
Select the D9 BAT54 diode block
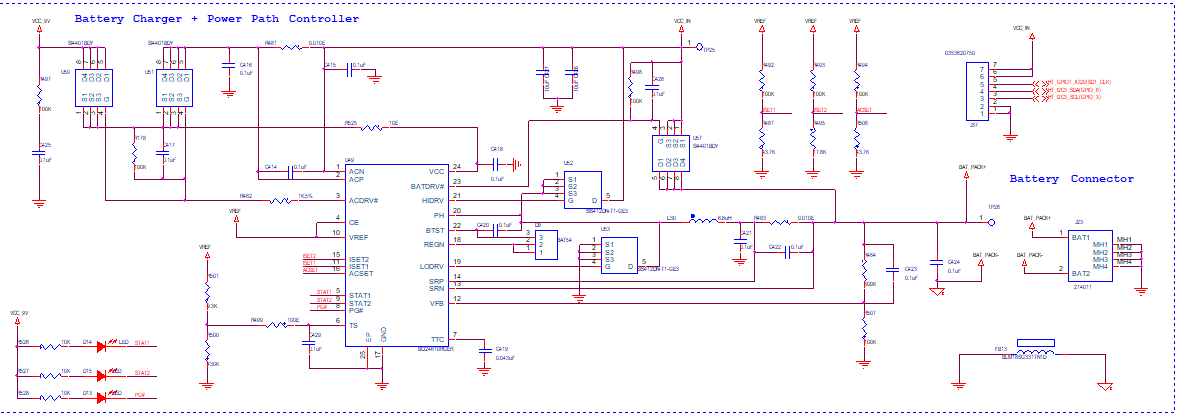tap(546, 245)
